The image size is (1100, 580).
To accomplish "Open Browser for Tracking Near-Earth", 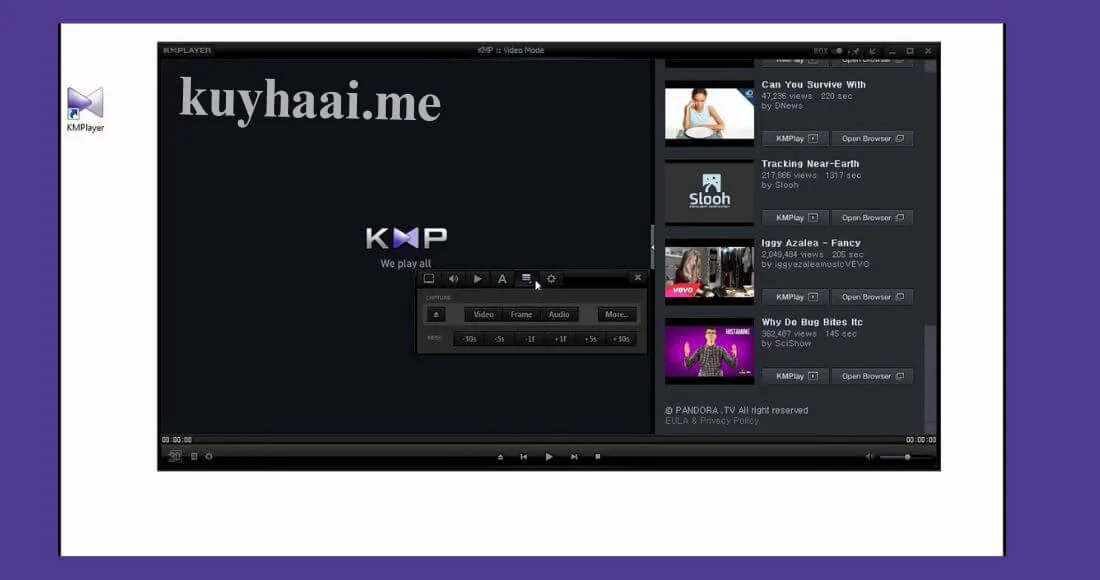I will (x=872, y=217).
